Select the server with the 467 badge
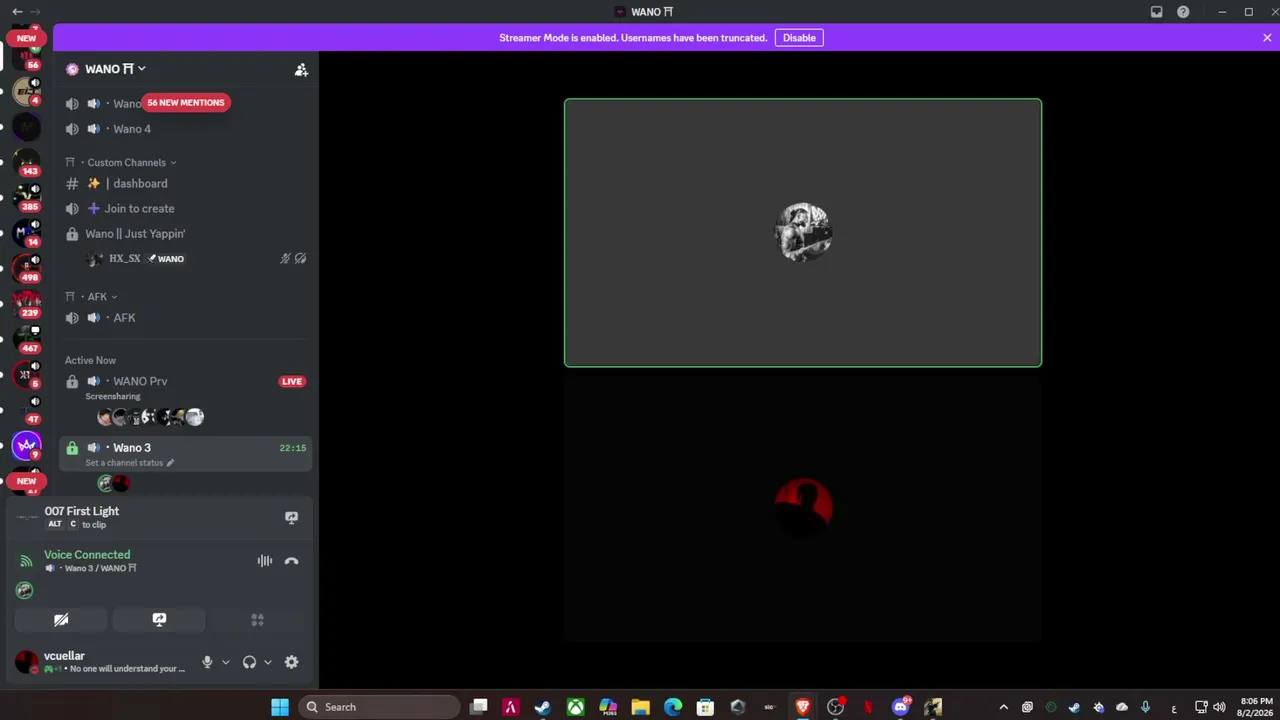Screen dimensions: 1280x720 27,339
